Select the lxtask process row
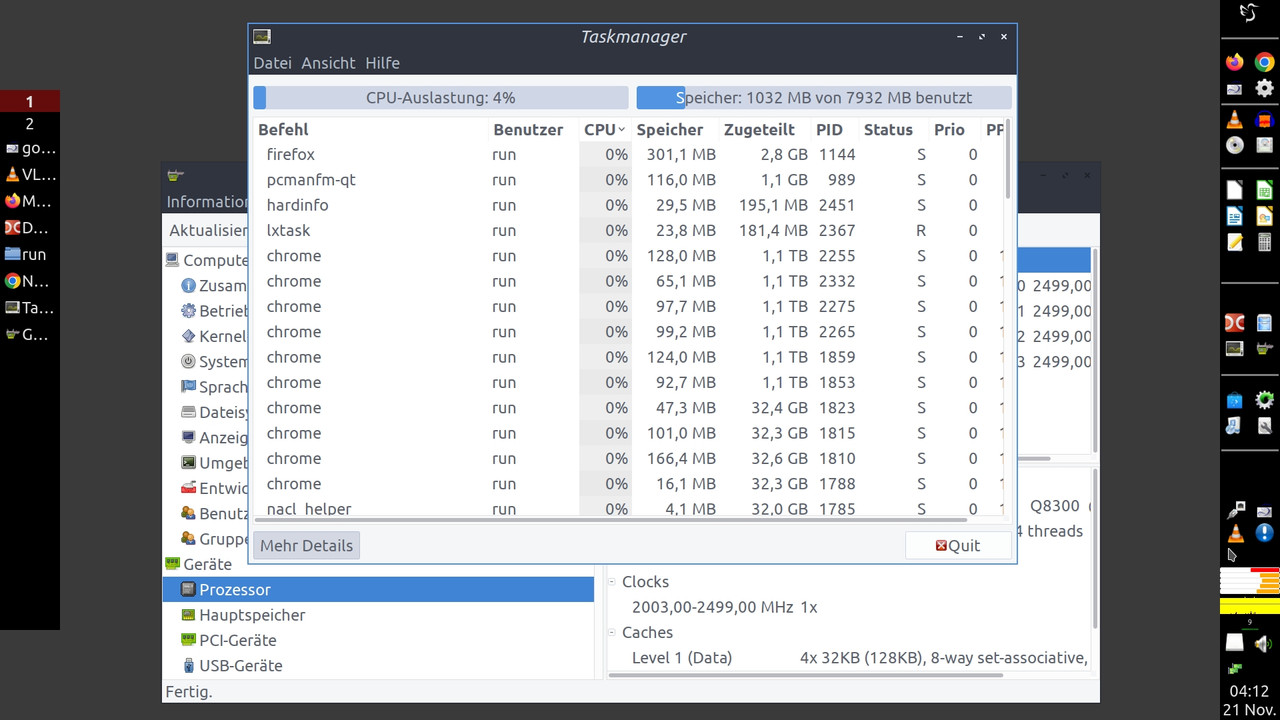 click(x=628, y=230)
